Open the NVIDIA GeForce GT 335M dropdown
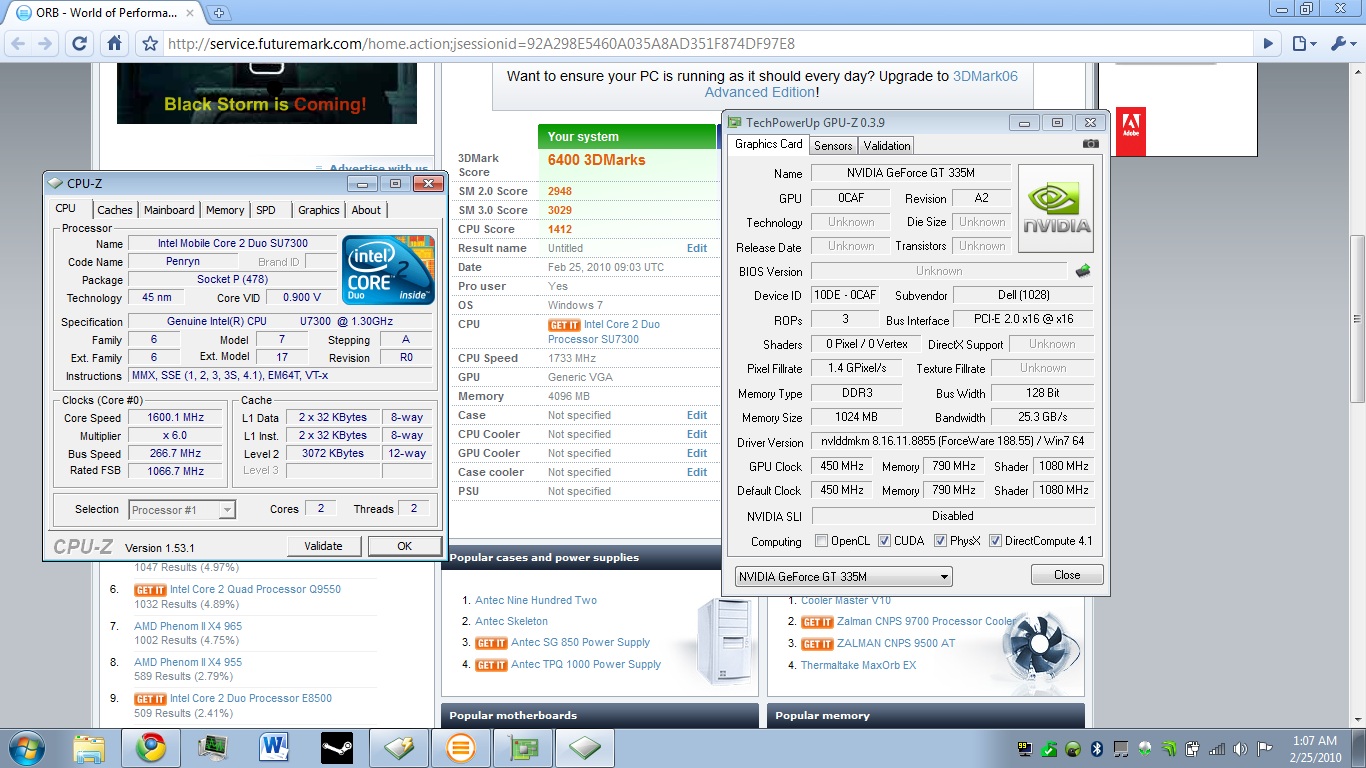The height and width of the screenshot is (768, 1366). (843, 577)
